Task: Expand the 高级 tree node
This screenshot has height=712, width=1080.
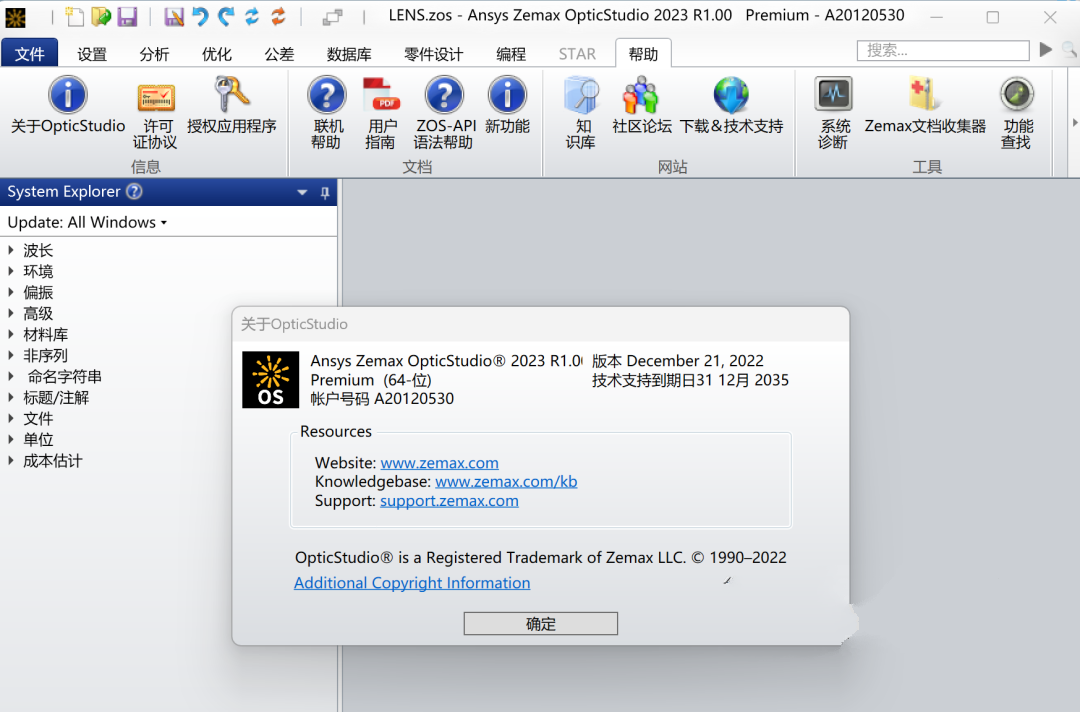Action: [11, 313]
